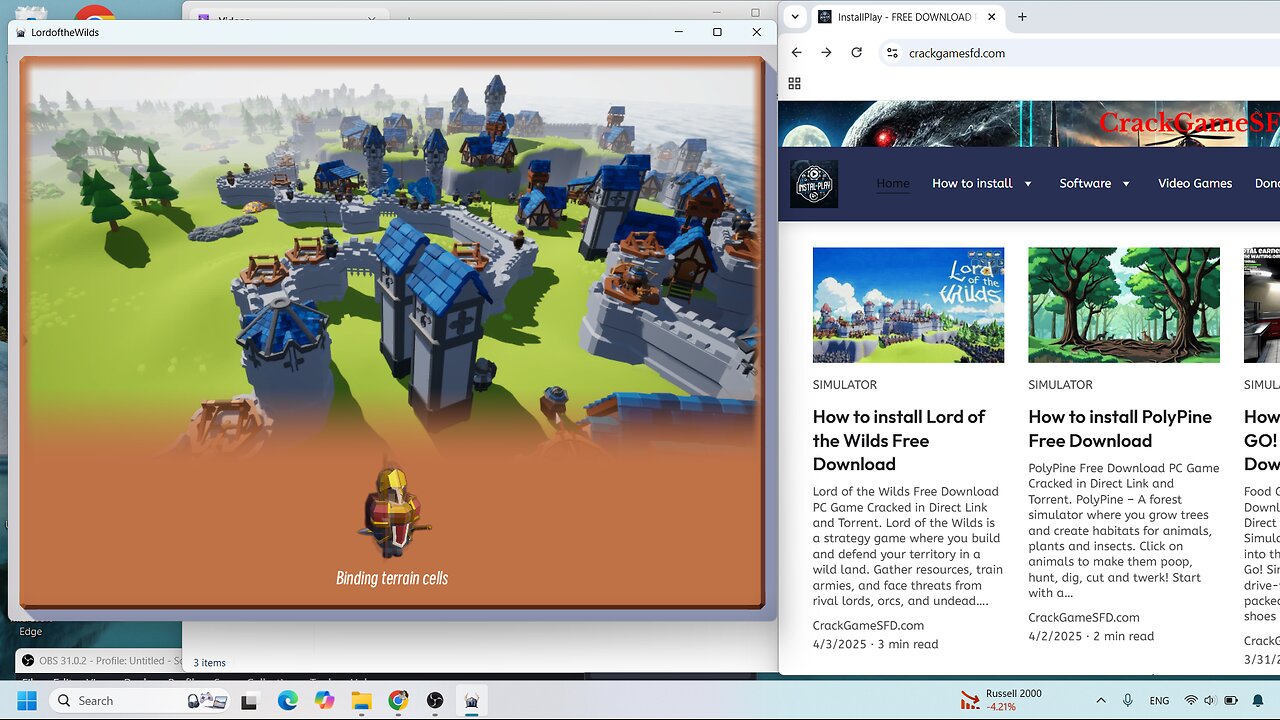Open Wi-Fi network settings in the tray
Image resolution: width=1280 pixels, height=720 pixels.
[1190, 701]
